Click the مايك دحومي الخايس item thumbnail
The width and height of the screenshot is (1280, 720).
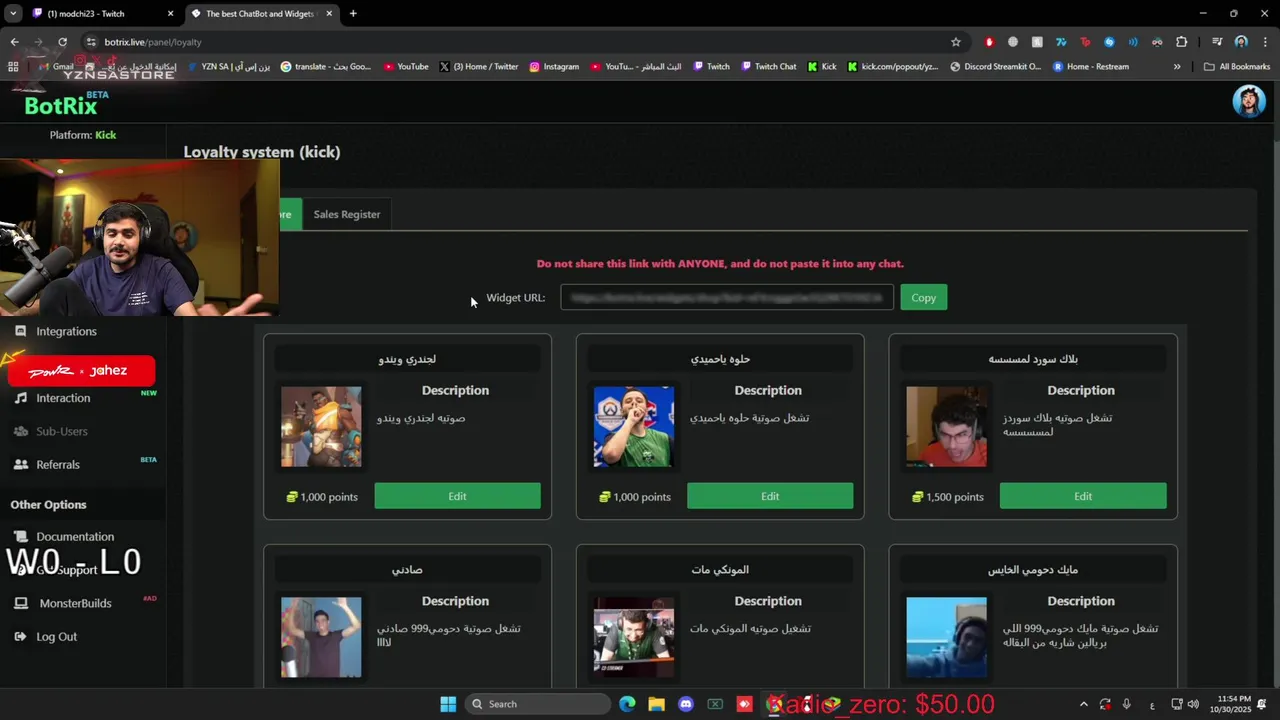click(x=947, y=637)
